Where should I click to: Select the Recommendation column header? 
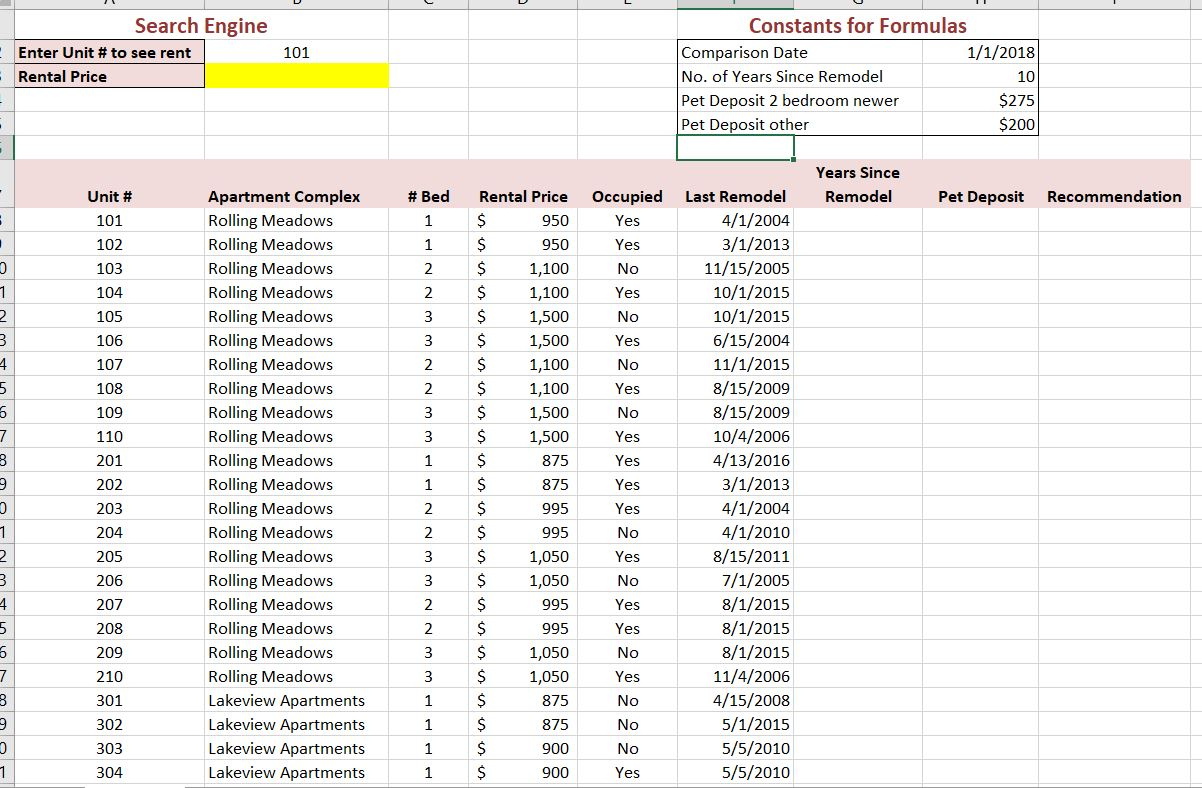[1114, 197]
